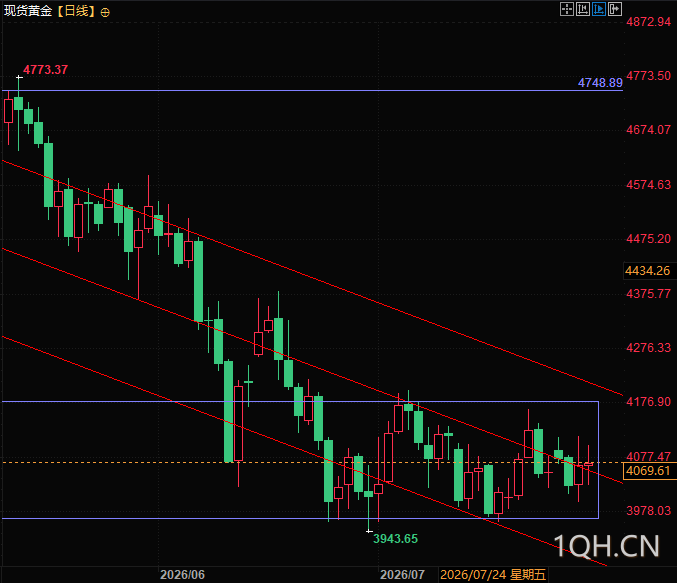Screen dimensions: 677x583
Task: Click the 2026/06 date axis label
Action: point(182,575)
